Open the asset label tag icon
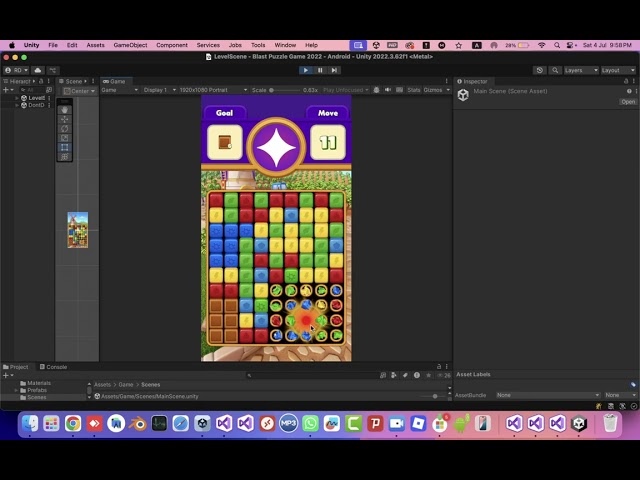Viewport: 640px width, 480px height. 633,384
